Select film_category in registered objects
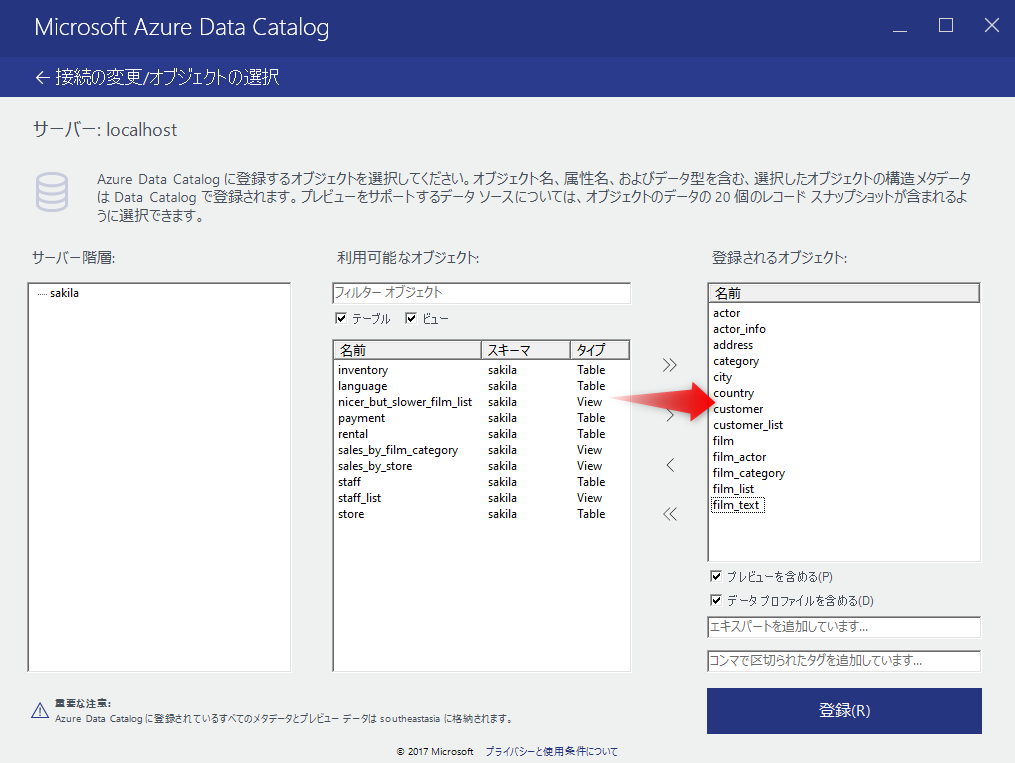 pyautogui.click(x=749, y=473)
